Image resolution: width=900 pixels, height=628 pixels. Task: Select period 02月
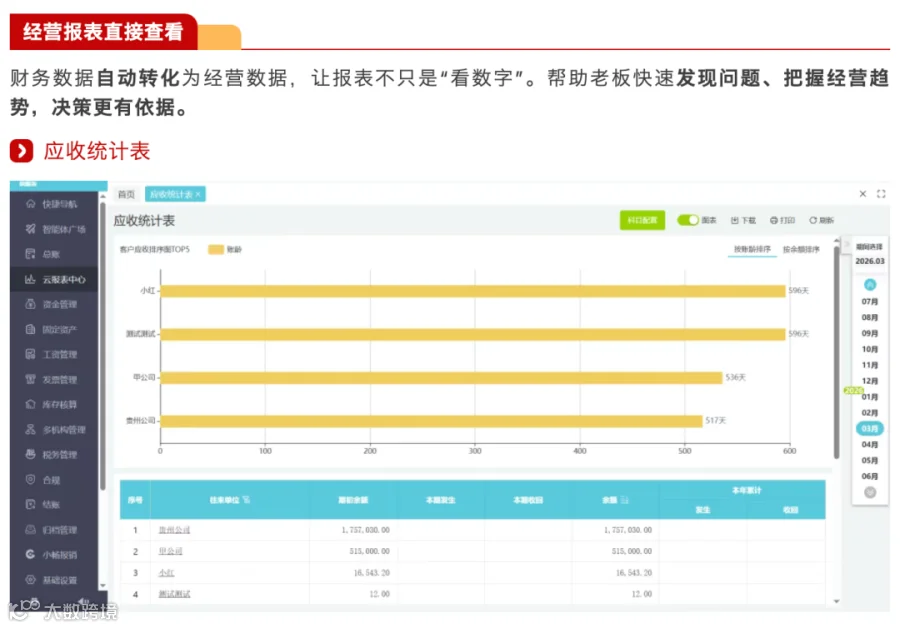pos(870,413)
